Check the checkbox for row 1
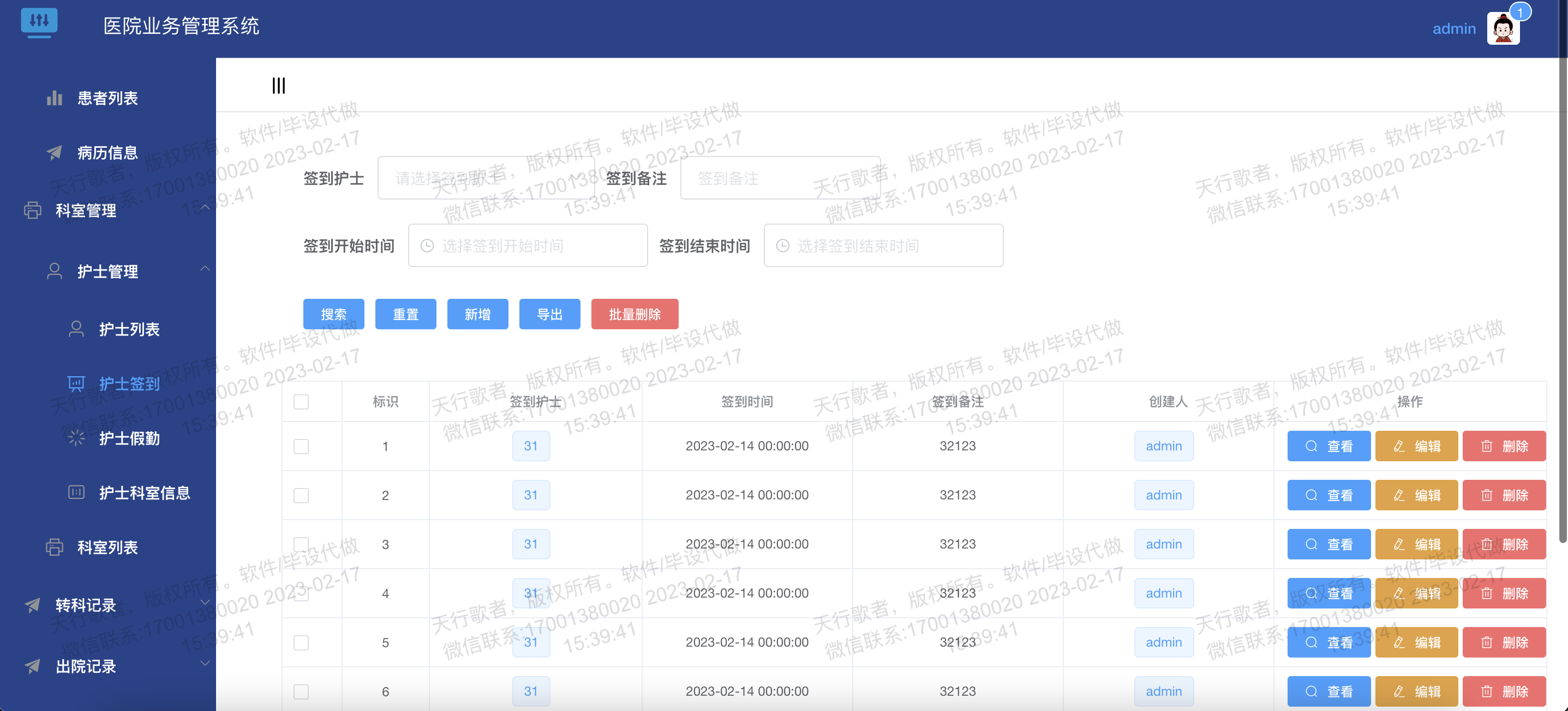Image resolution: width=1568 pixels, height=711 pixels. (301, 447)
